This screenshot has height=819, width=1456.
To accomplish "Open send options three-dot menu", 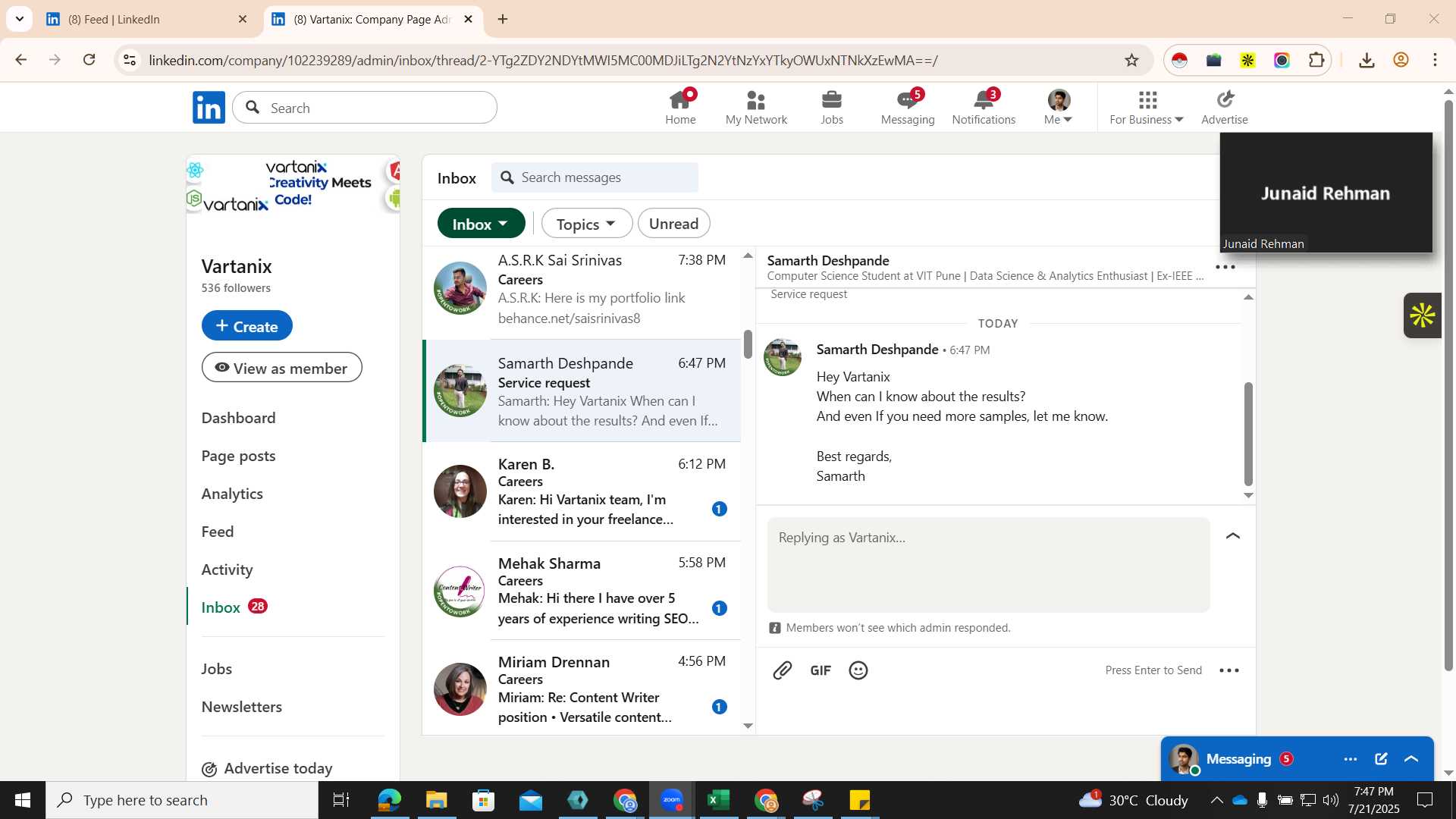I will tap(1229, 670).
